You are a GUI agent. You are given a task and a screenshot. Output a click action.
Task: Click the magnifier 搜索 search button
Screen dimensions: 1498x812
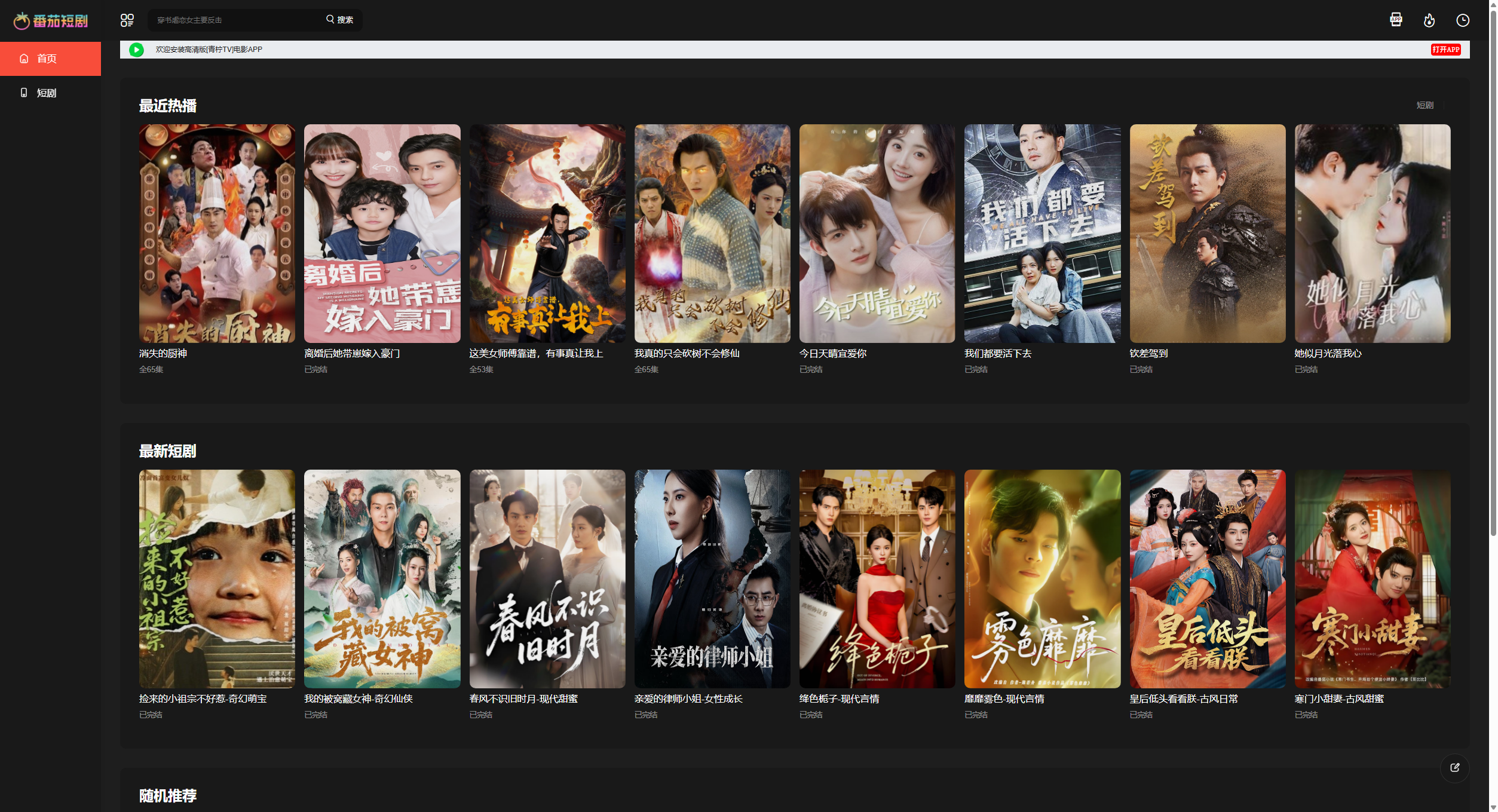[x=339, y=20]
